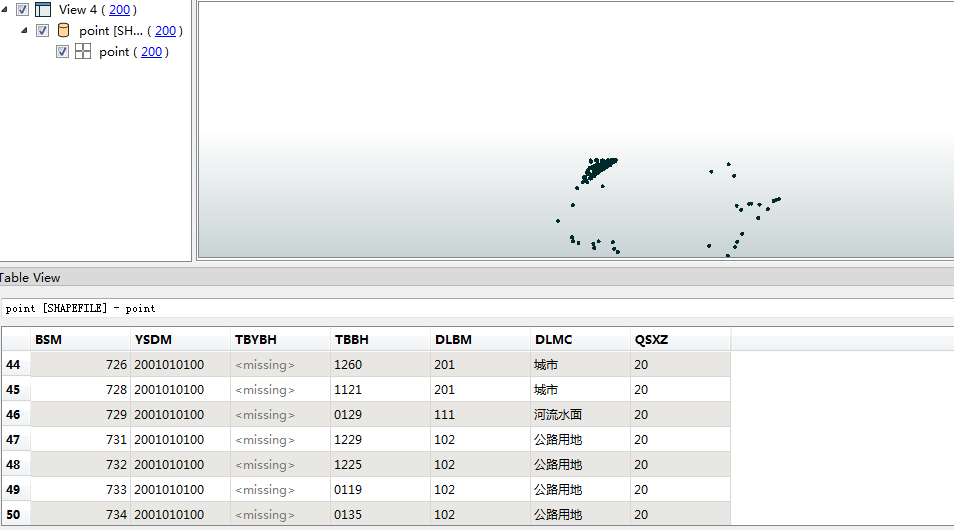Viewport: 954px width, 530px height.
Task: Click TBBH cell 0135
Action: coord(381,514)
